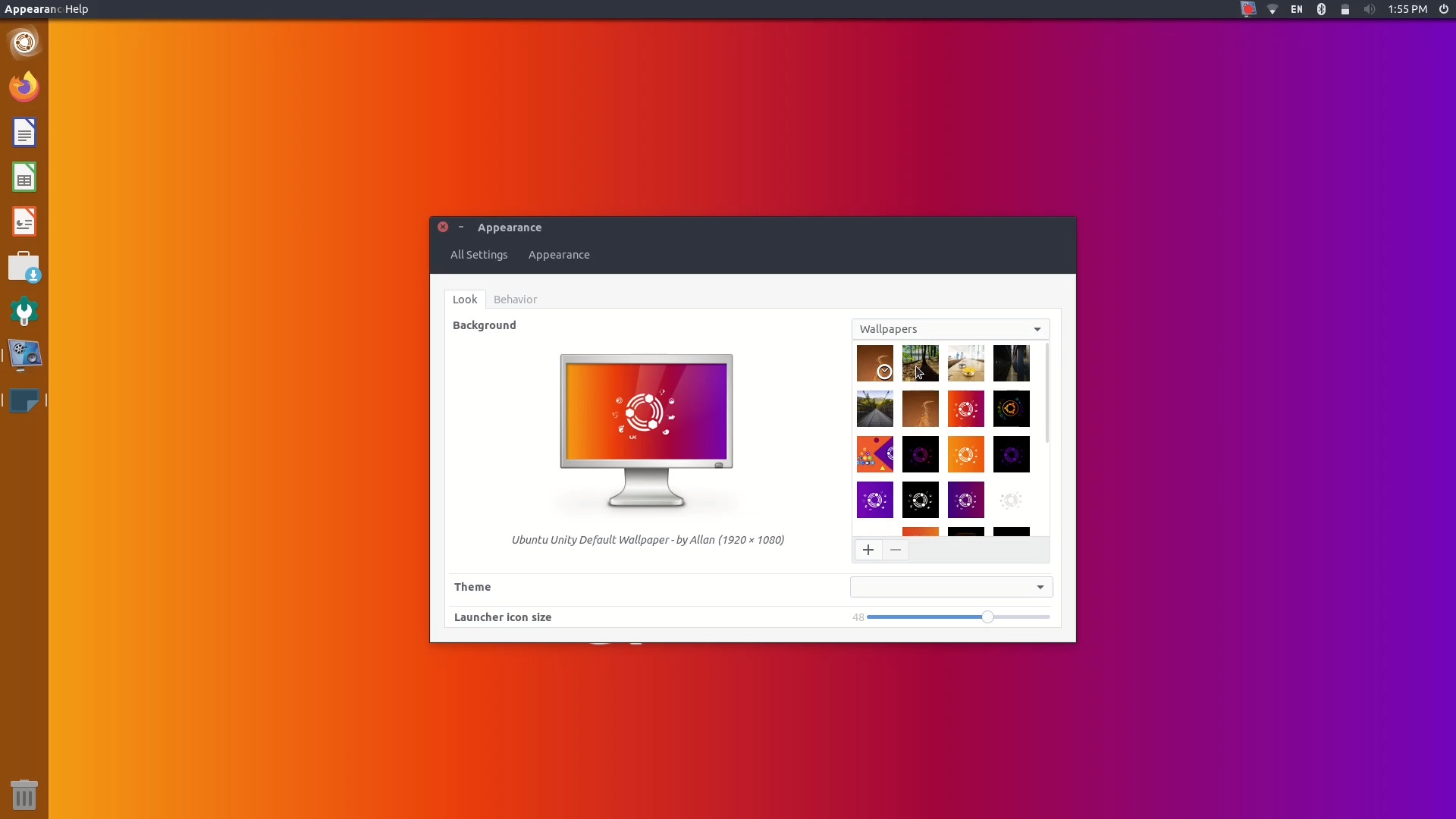Open the volume indicator in the panel
Viewport: 1456px width, 819px height.
(x=1370, y=9)
